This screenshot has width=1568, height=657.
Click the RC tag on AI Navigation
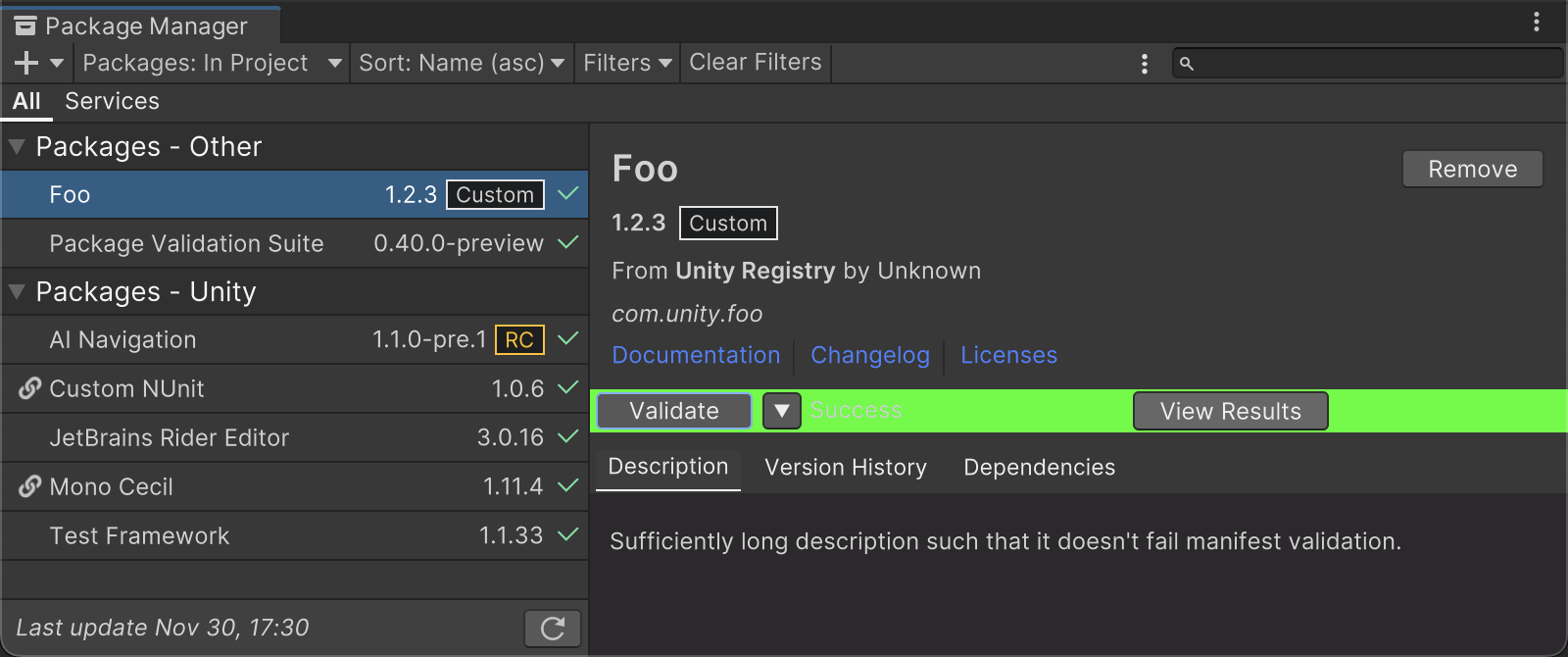[519, 340]
